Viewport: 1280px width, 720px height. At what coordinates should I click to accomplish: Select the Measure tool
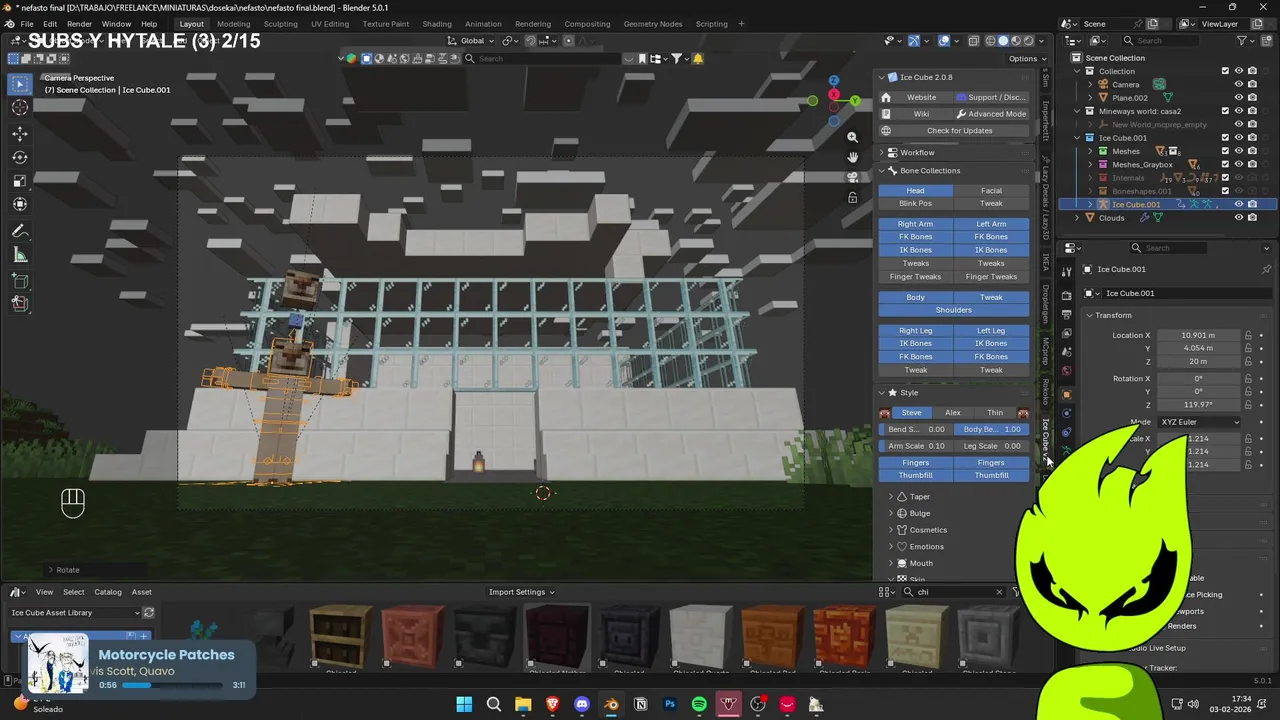click(x=20, y=255)
